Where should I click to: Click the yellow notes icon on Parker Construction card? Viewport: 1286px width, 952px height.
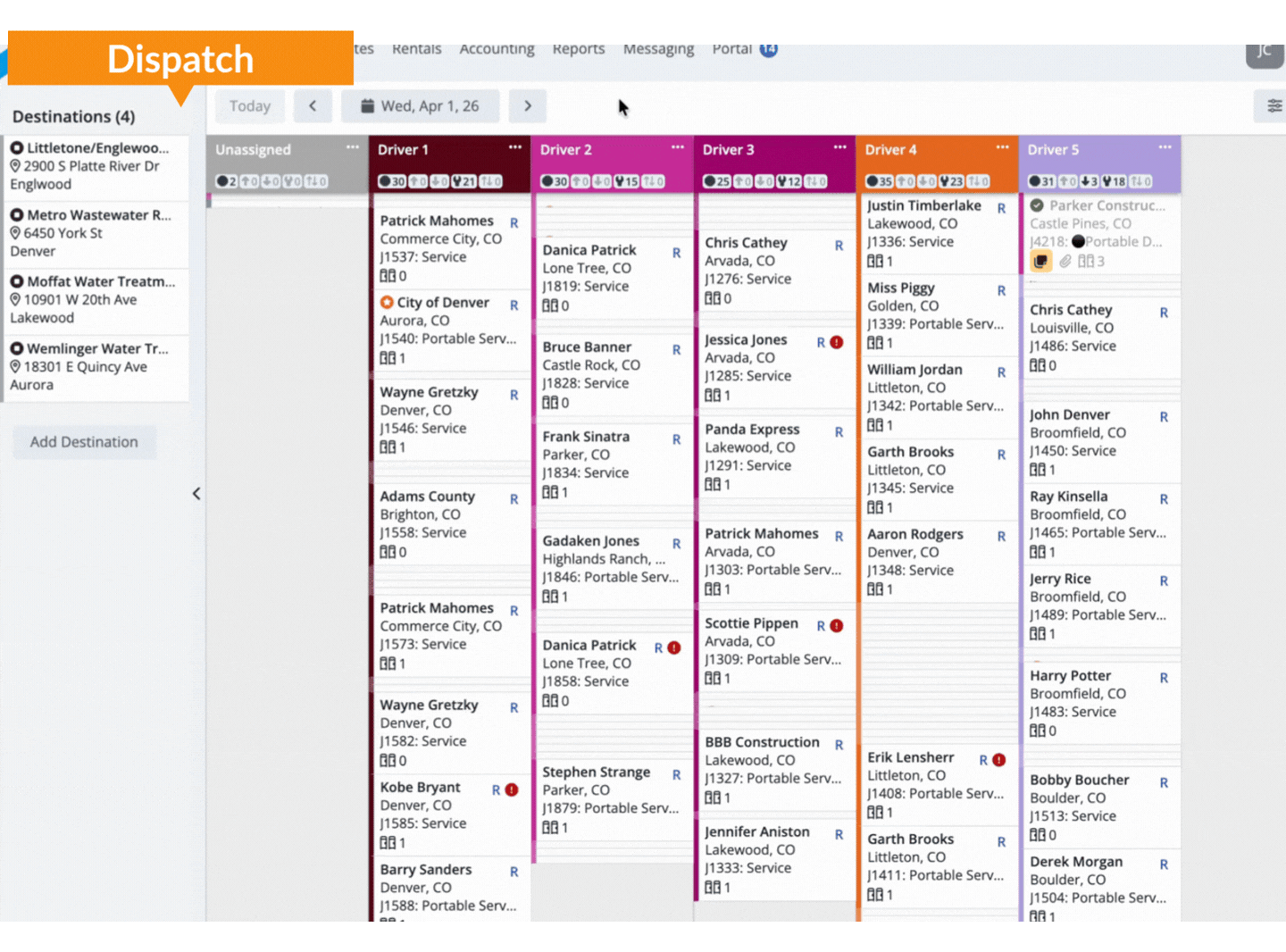point(1040,262)
